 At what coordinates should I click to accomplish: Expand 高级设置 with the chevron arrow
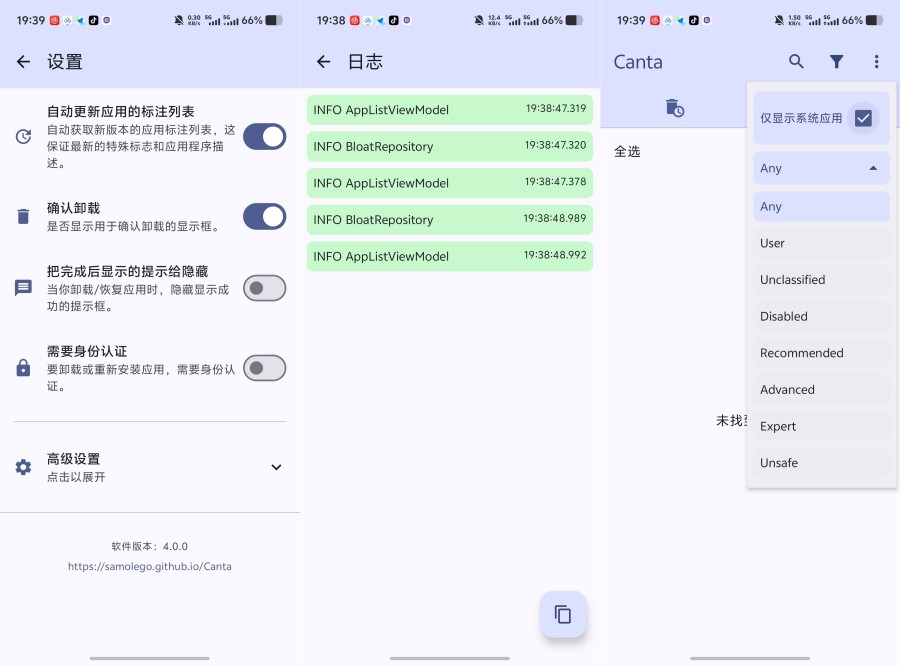click(276, 467)
